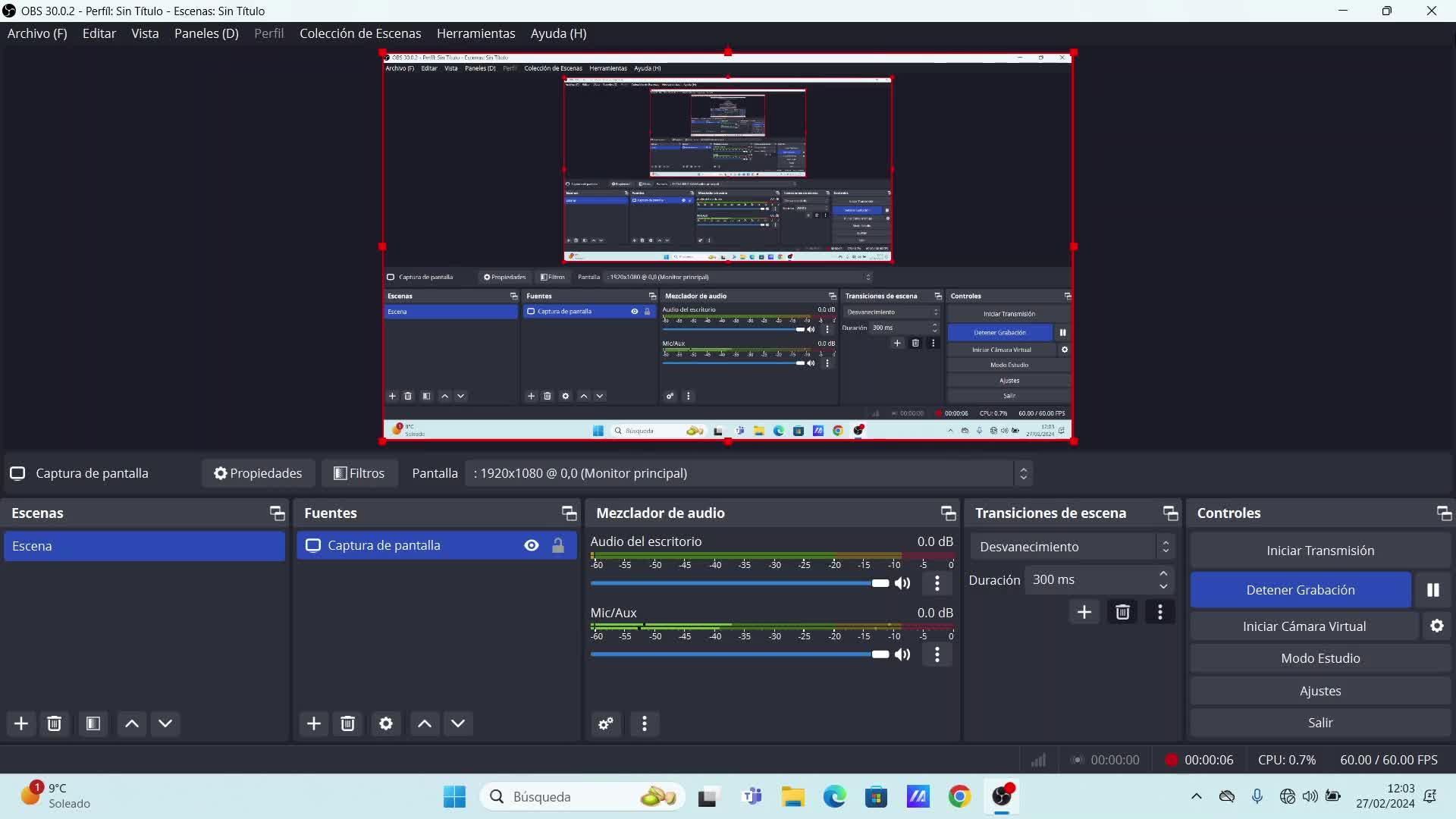Delete selected scene with trash icon
Viewport: 1456px width, 819px height.
click(x=54, y=723)
